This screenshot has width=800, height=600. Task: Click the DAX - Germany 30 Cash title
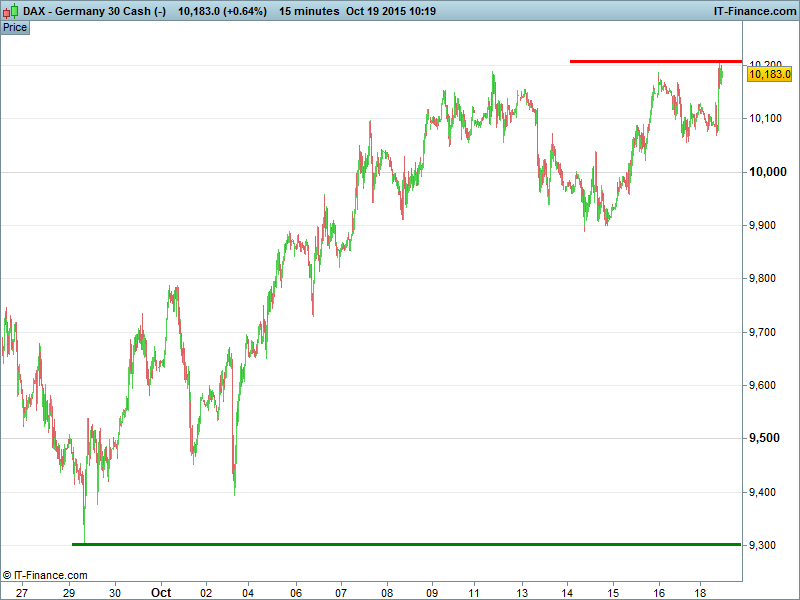coord(94,10)
